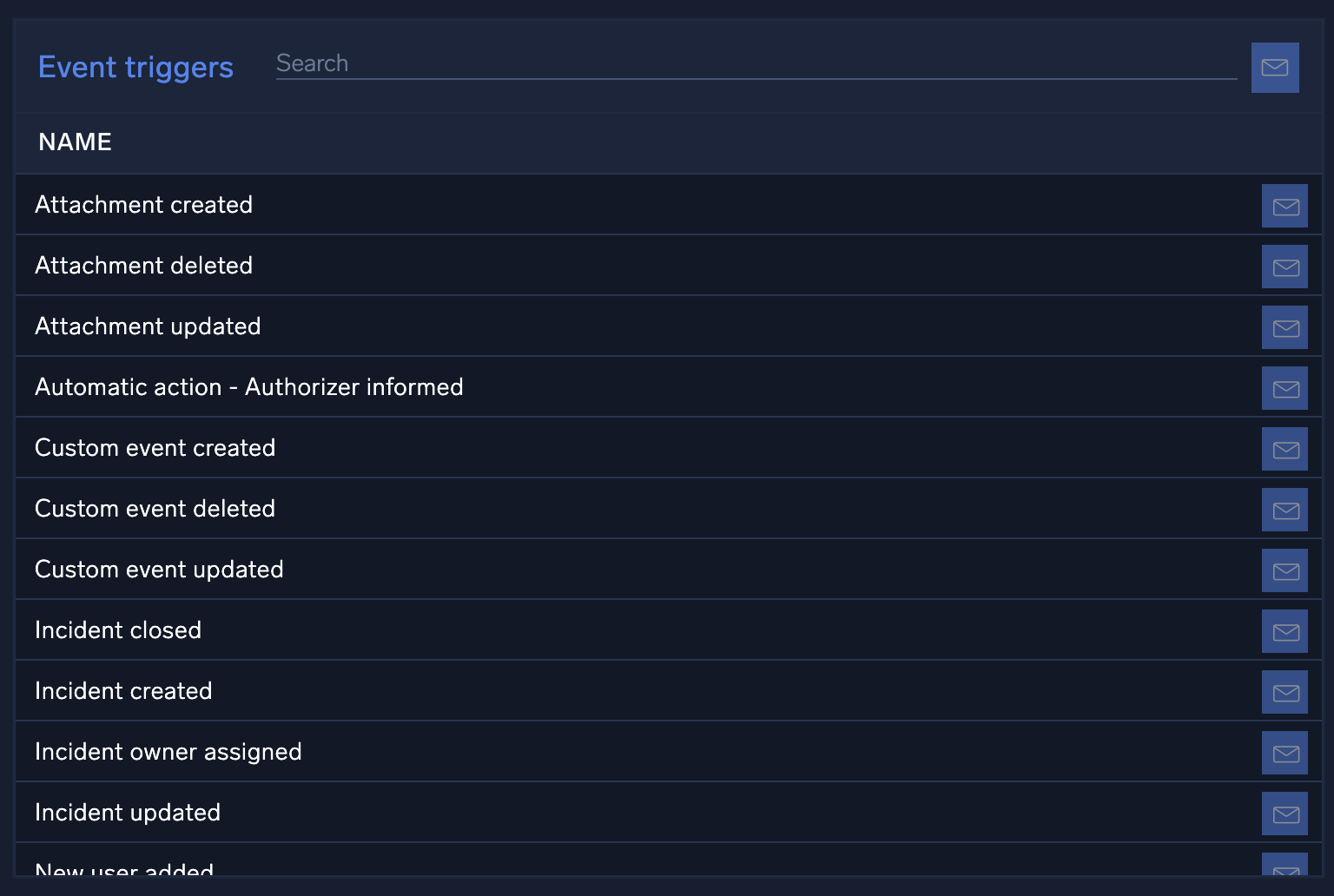The width and height of the screenshot is (1334, 896).
Task: Click the email icon for Incident created
Action: [x=1284, y=692]
